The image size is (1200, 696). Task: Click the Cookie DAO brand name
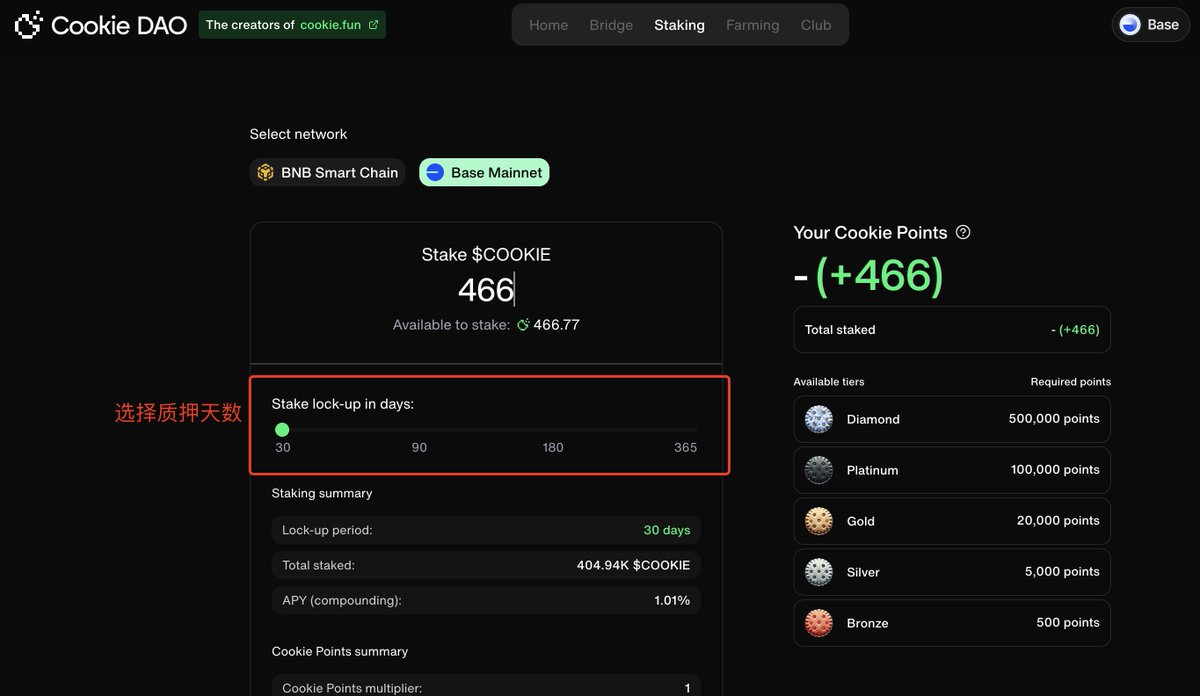119,25
